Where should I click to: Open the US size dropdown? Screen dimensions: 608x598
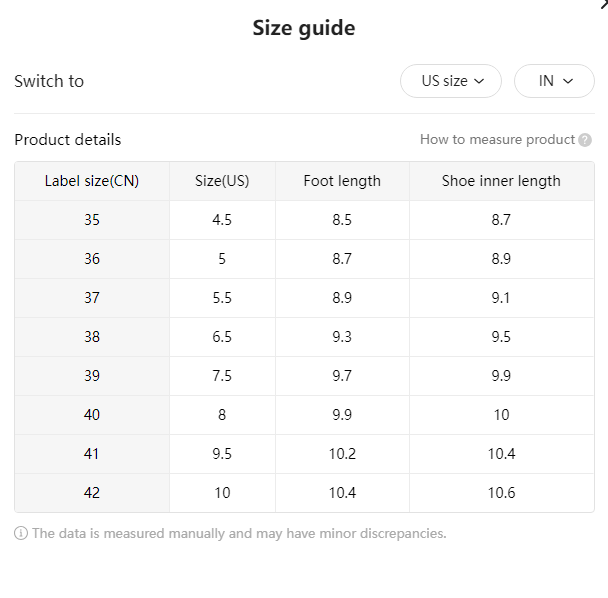tap(451, 81)
